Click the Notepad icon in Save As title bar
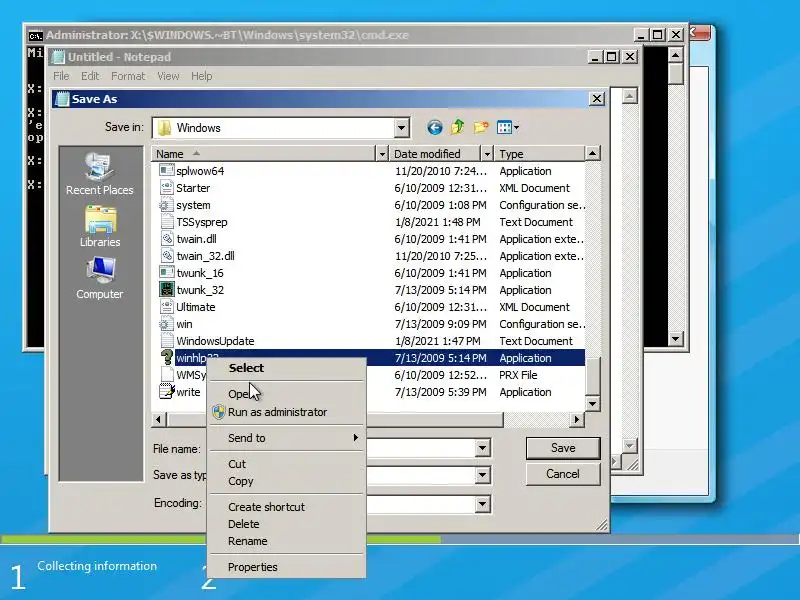The width and height of the screenshot is (800, 600). tap(62, 99)
